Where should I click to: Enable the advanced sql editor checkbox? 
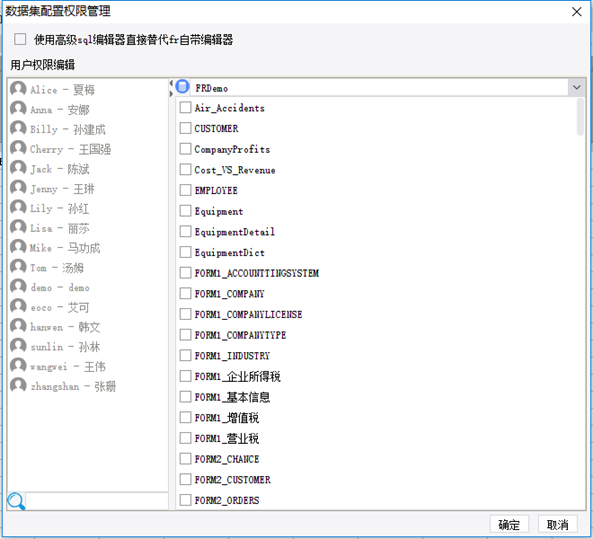20,39
